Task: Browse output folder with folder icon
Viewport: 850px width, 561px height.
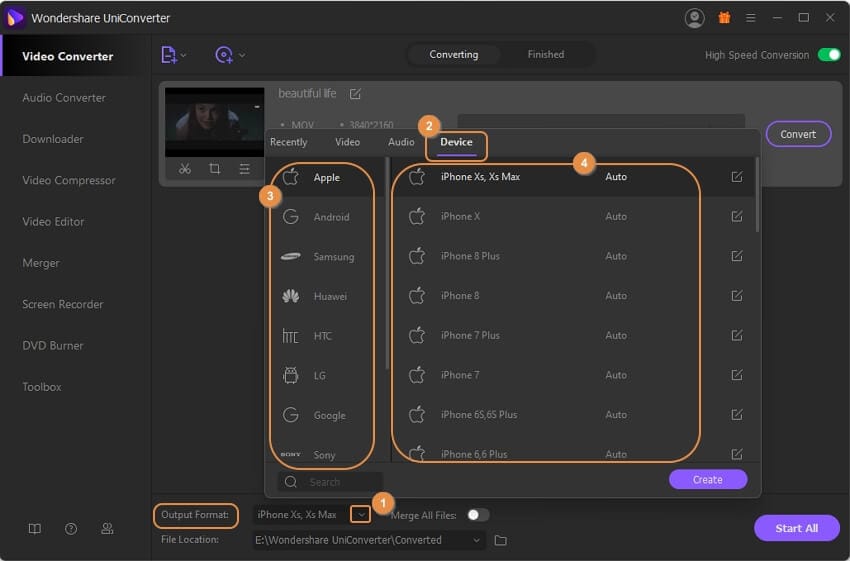Action: coord(500,540)
